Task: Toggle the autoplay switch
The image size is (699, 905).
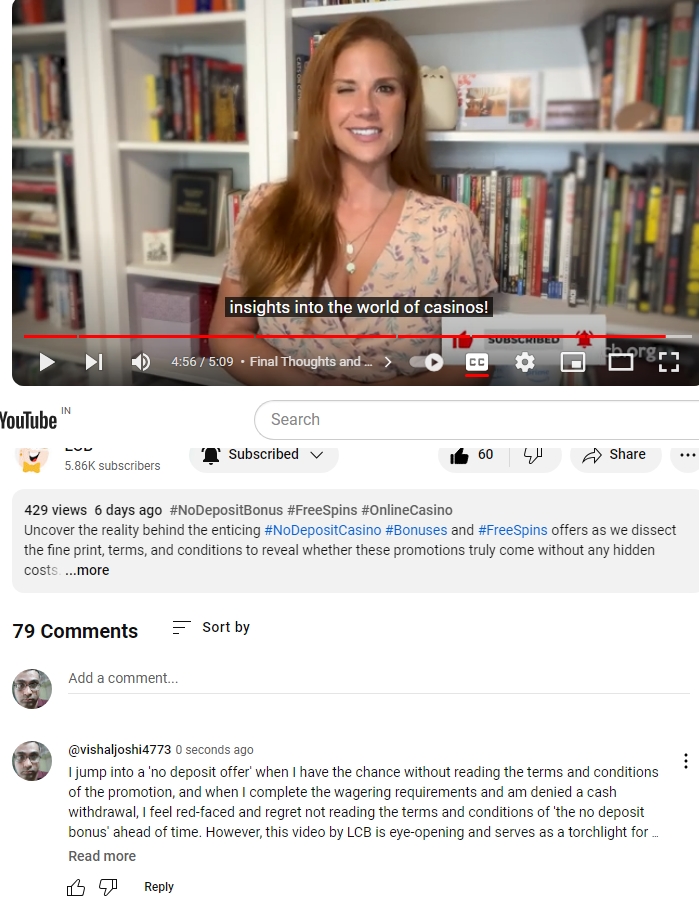Action: click(x=427, y=362)
